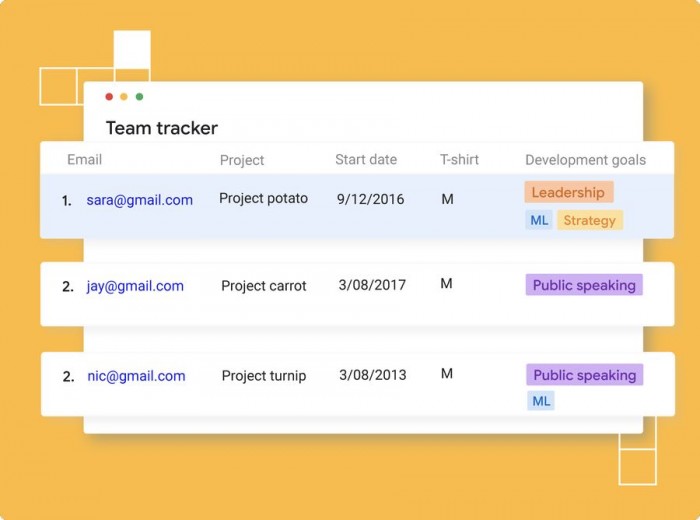Click the T-shirt column header
Image resolution: width=700 pixels, height=520 pixels.
(459, 159)
